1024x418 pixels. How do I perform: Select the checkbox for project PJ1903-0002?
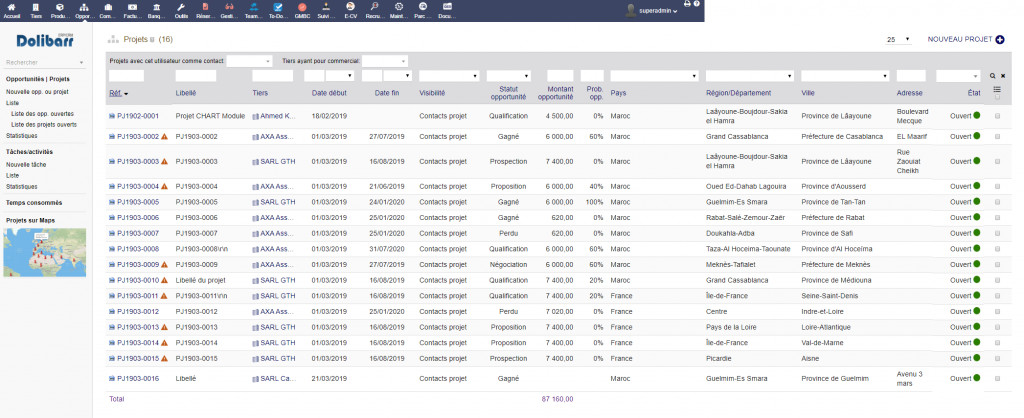[997, 136]
